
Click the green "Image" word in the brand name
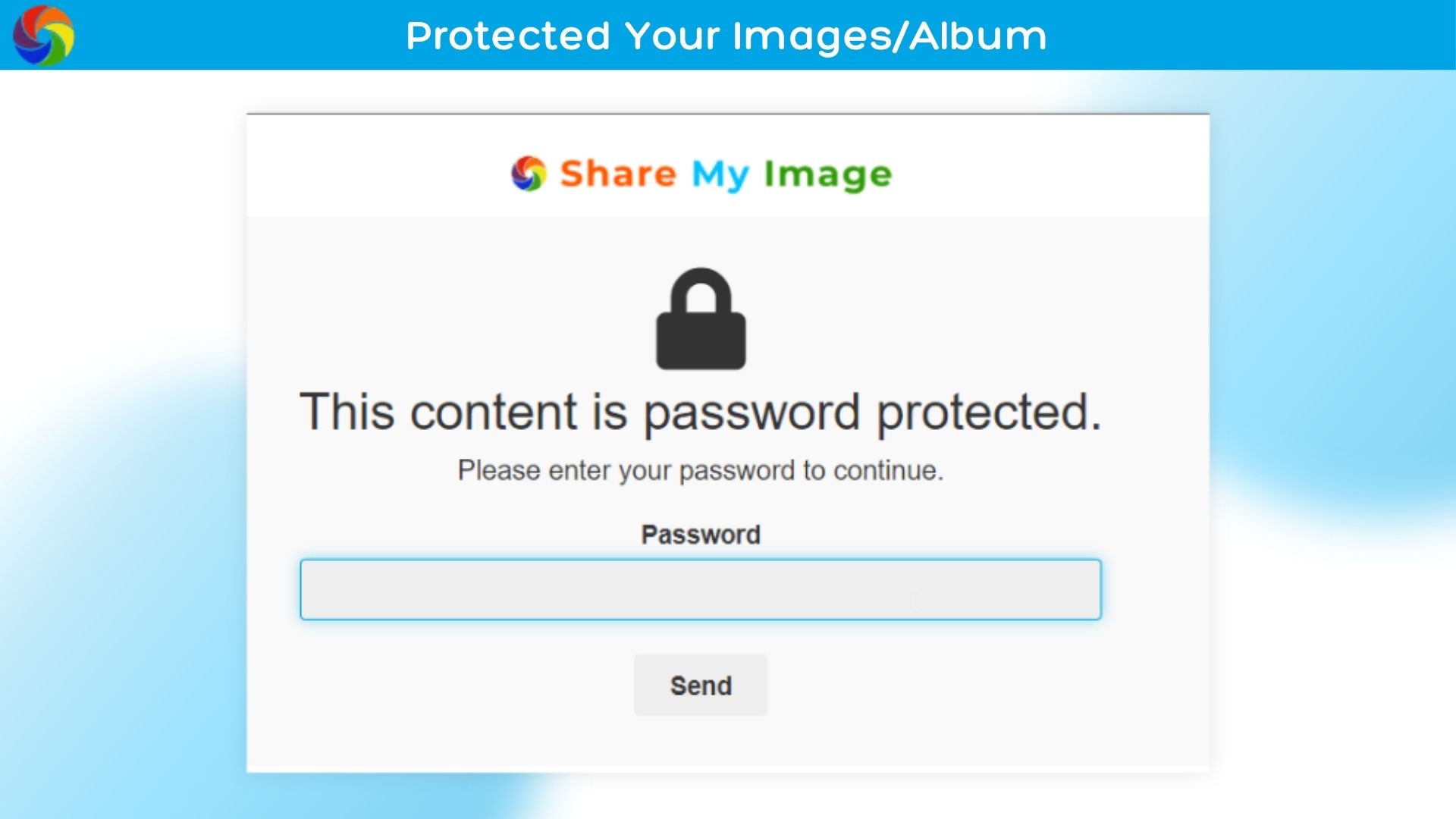828,175
